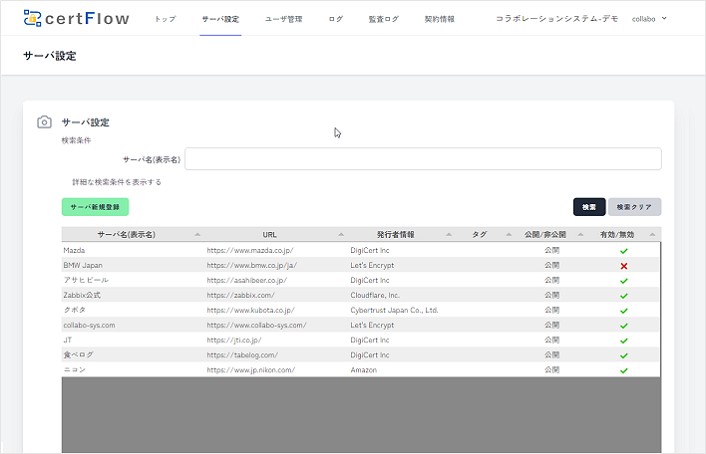
Task: Click 公開 in the ニコン row
Action: click(552, 370)
